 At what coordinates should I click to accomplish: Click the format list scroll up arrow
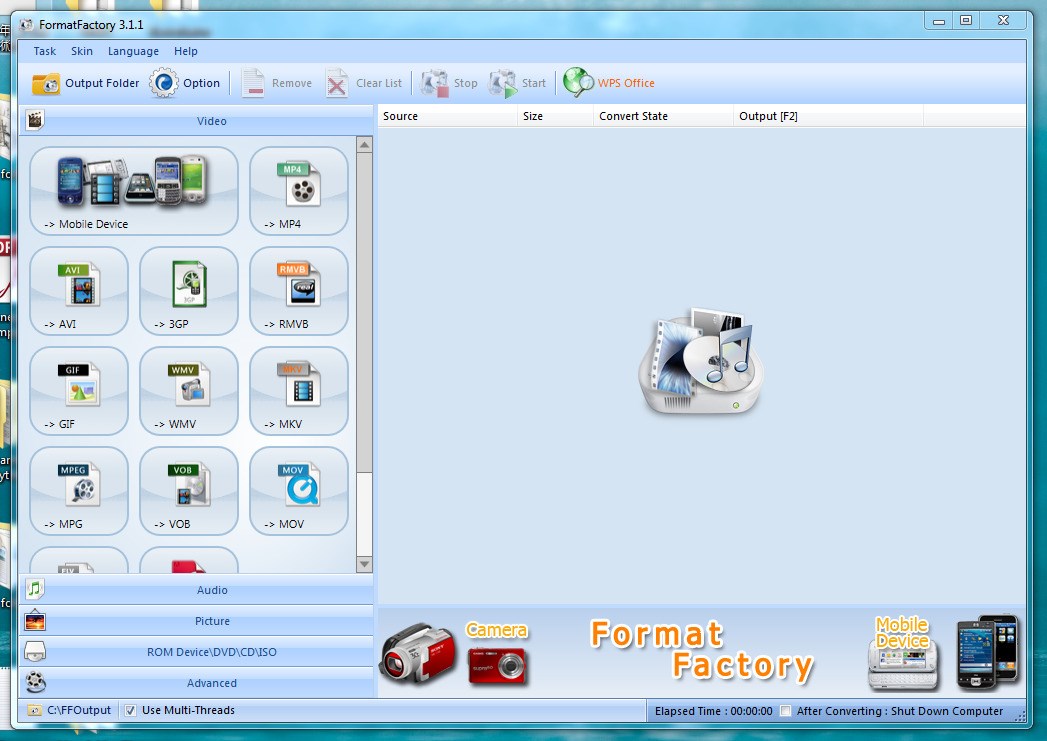pos(365,145)
